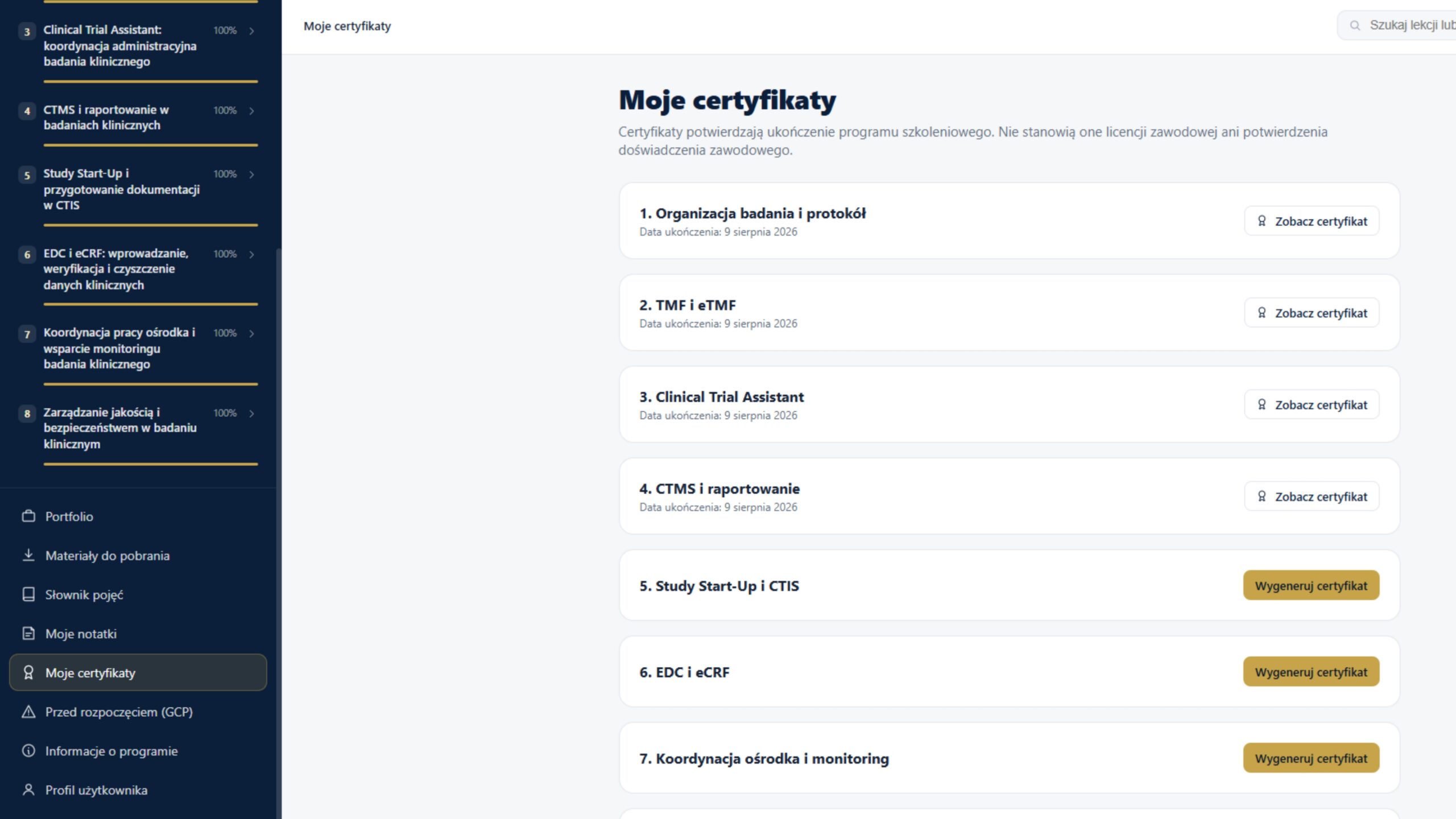
Task: Generate certificate for Study Start-Up i CTIS
Action: coord(1312,586)
